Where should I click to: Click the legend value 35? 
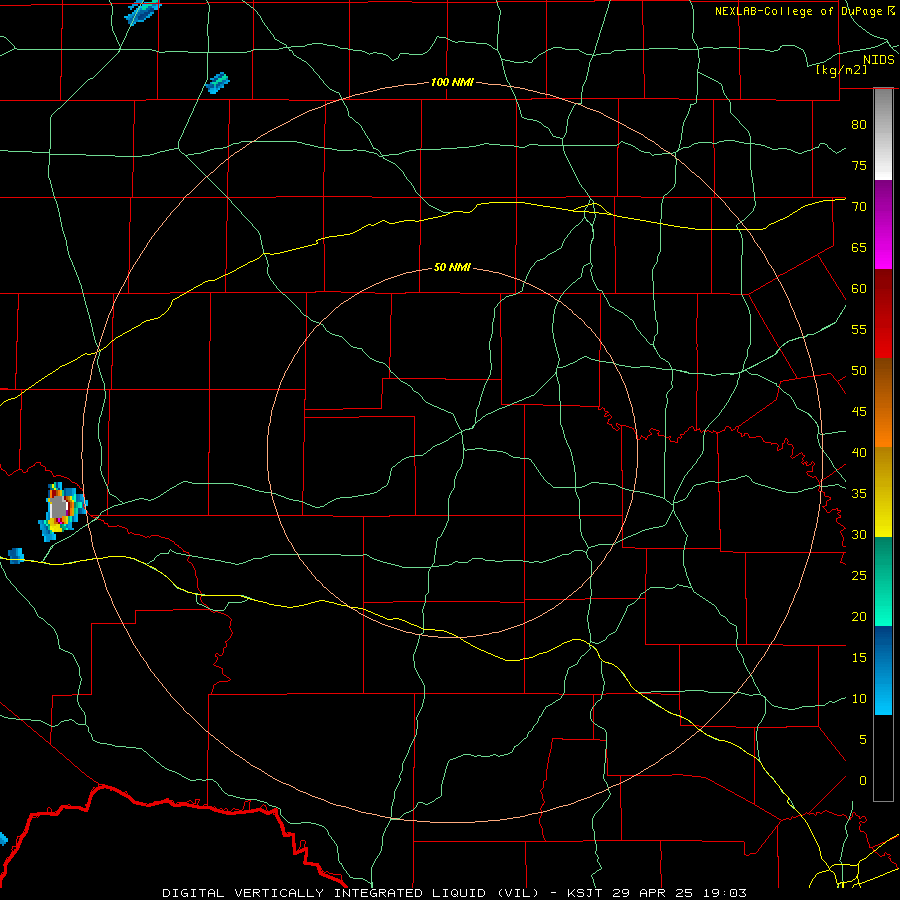pos(859,494)
